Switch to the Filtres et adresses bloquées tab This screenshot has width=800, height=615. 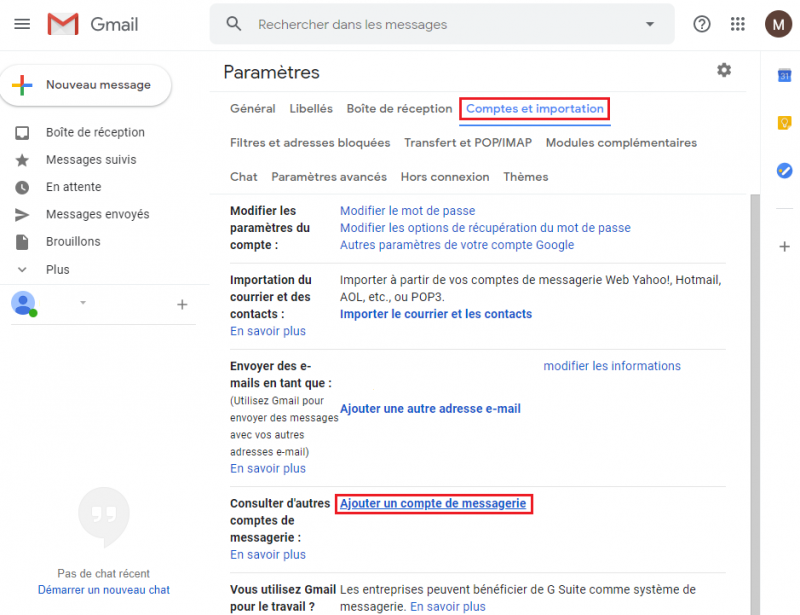coord(310,143)
